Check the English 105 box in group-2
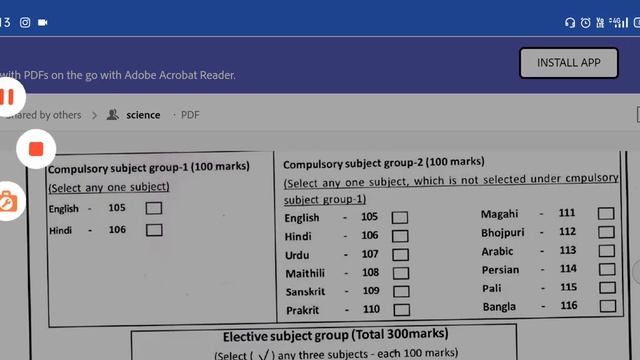Screen dimensions: 640x360 400,218
